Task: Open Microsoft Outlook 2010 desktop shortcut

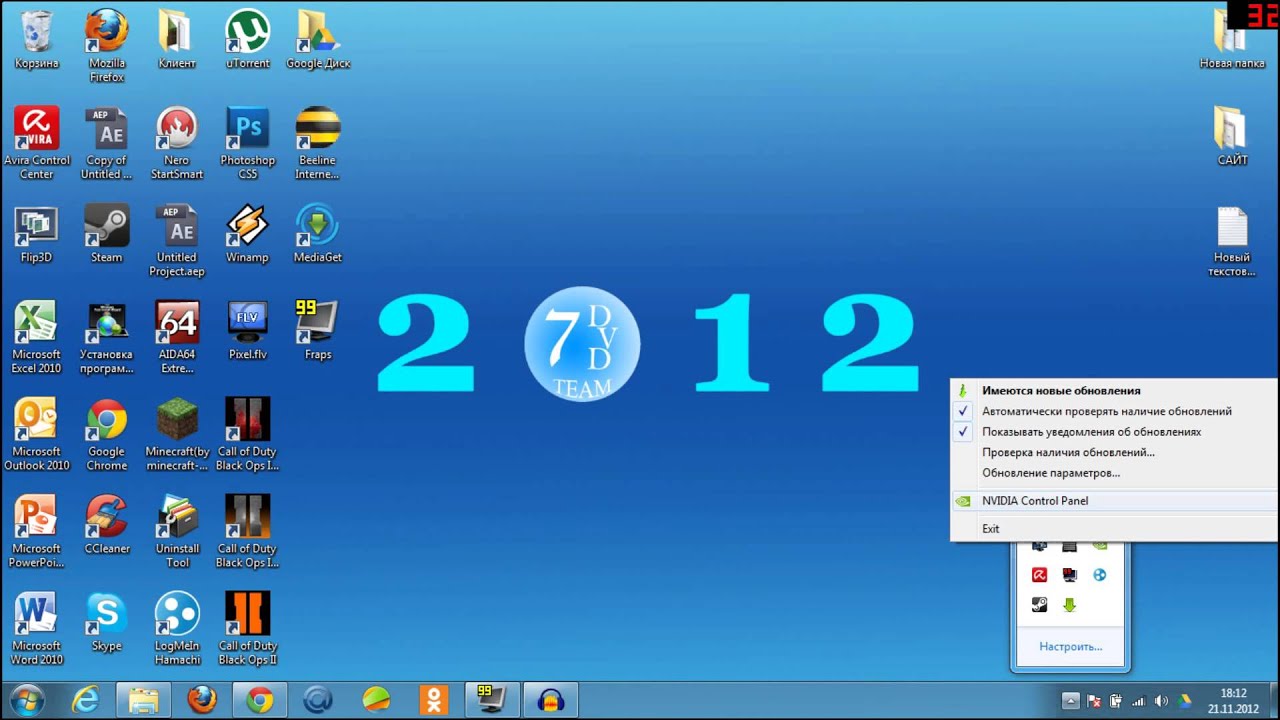Action: (x=37, y=434)
